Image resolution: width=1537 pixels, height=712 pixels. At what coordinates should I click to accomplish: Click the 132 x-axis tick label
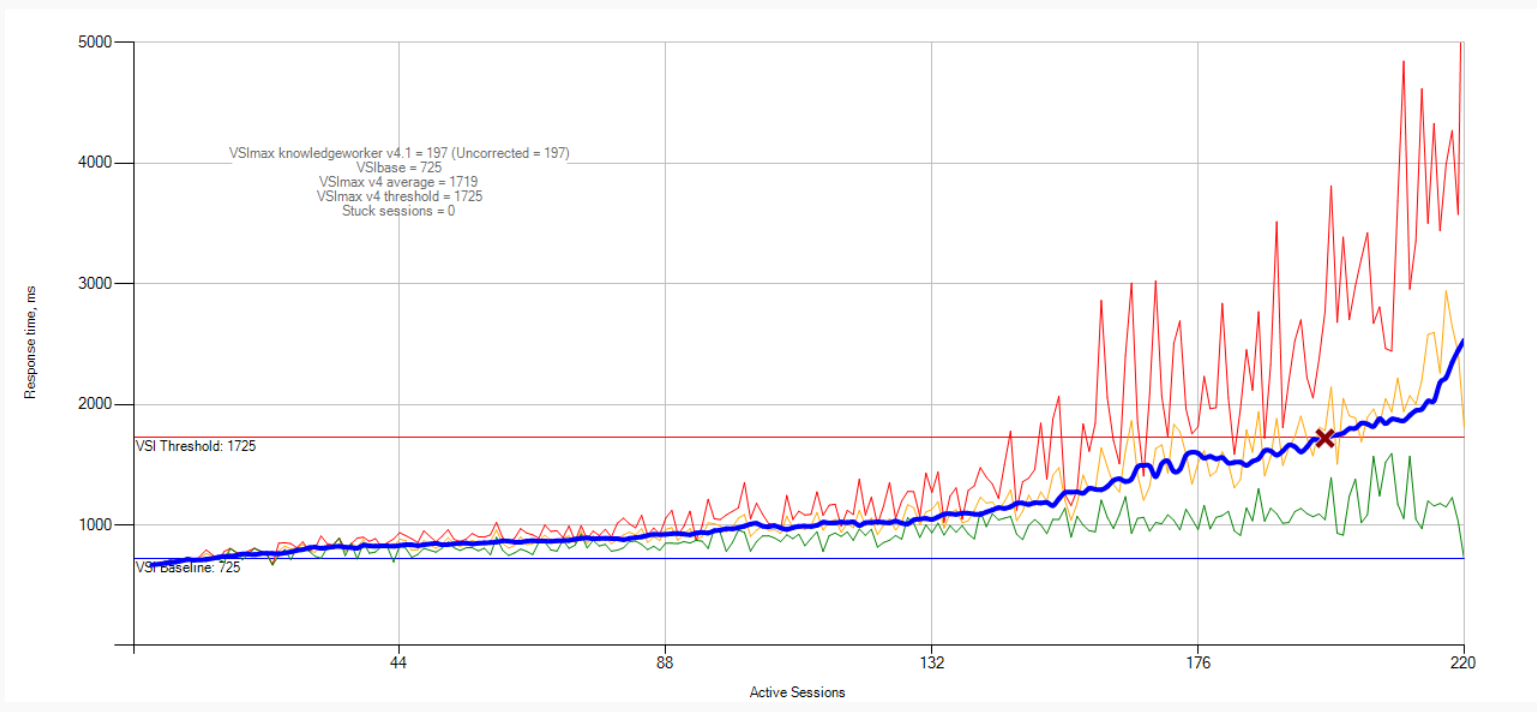tap(931, 662)
